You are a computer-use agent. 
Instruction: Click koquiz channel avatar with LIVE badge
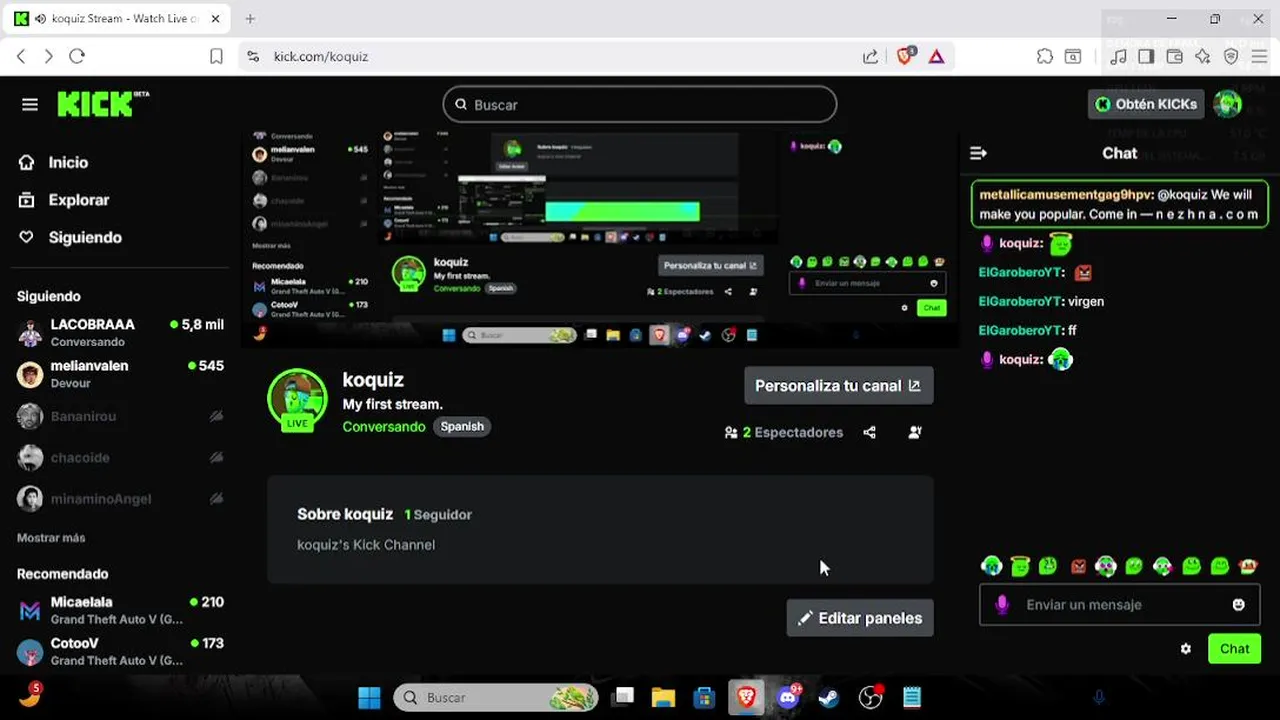pyautogui.click(x=297, y=400)
